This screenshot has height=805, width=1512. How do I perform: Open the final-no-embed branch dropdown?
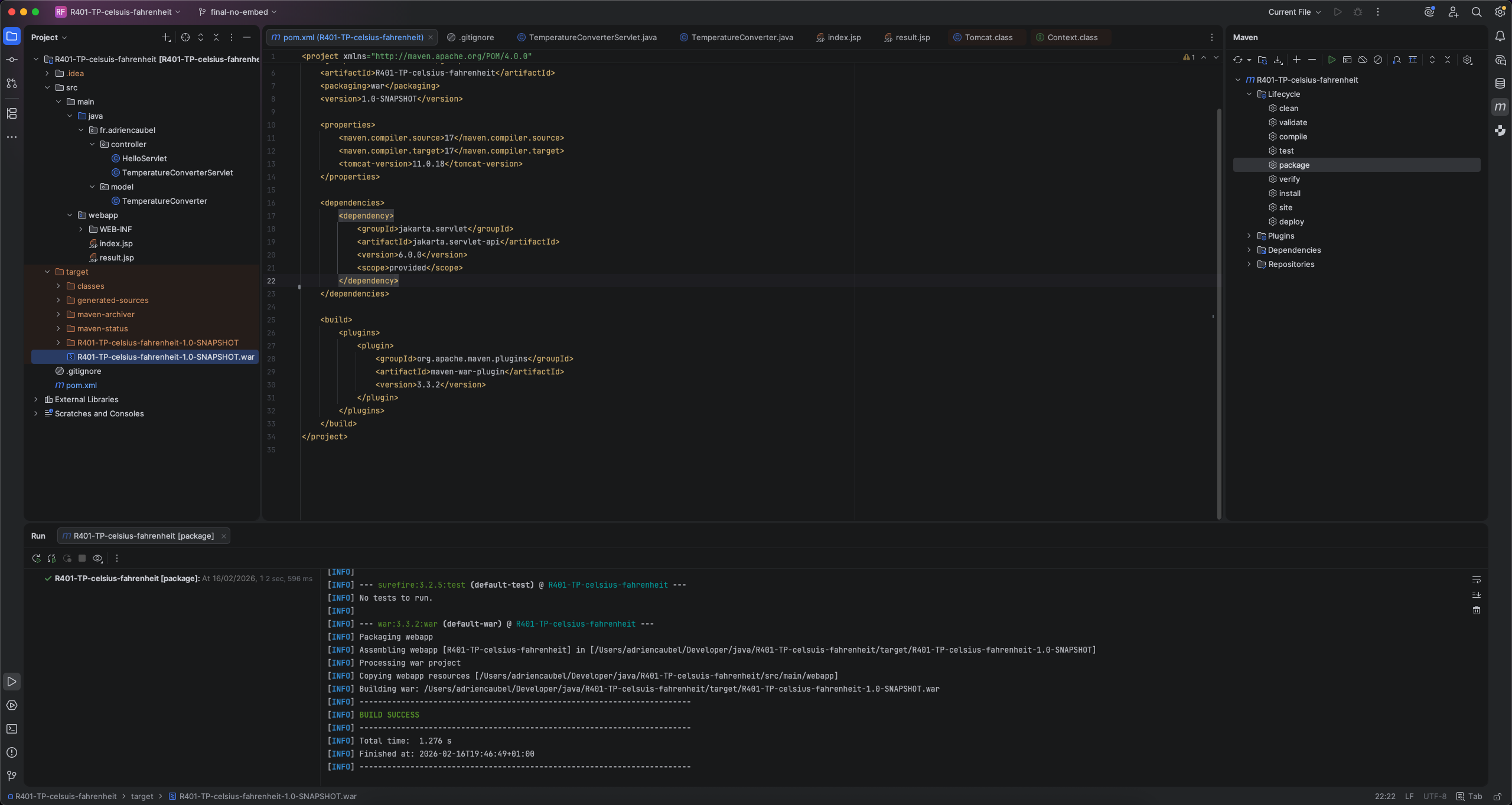238,12
